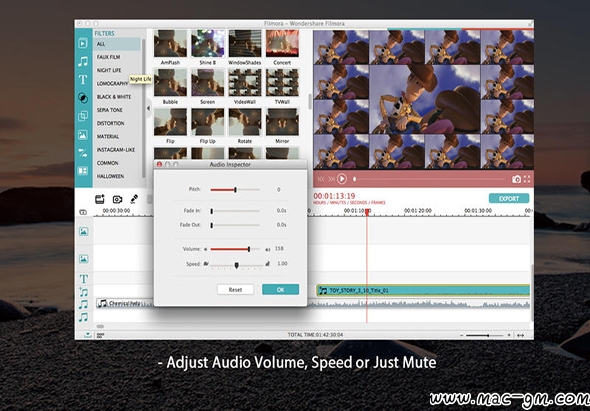This screenshot has width=590, height=411.
Task: Adjust the Volume slider handle
Action: [249, 249]
